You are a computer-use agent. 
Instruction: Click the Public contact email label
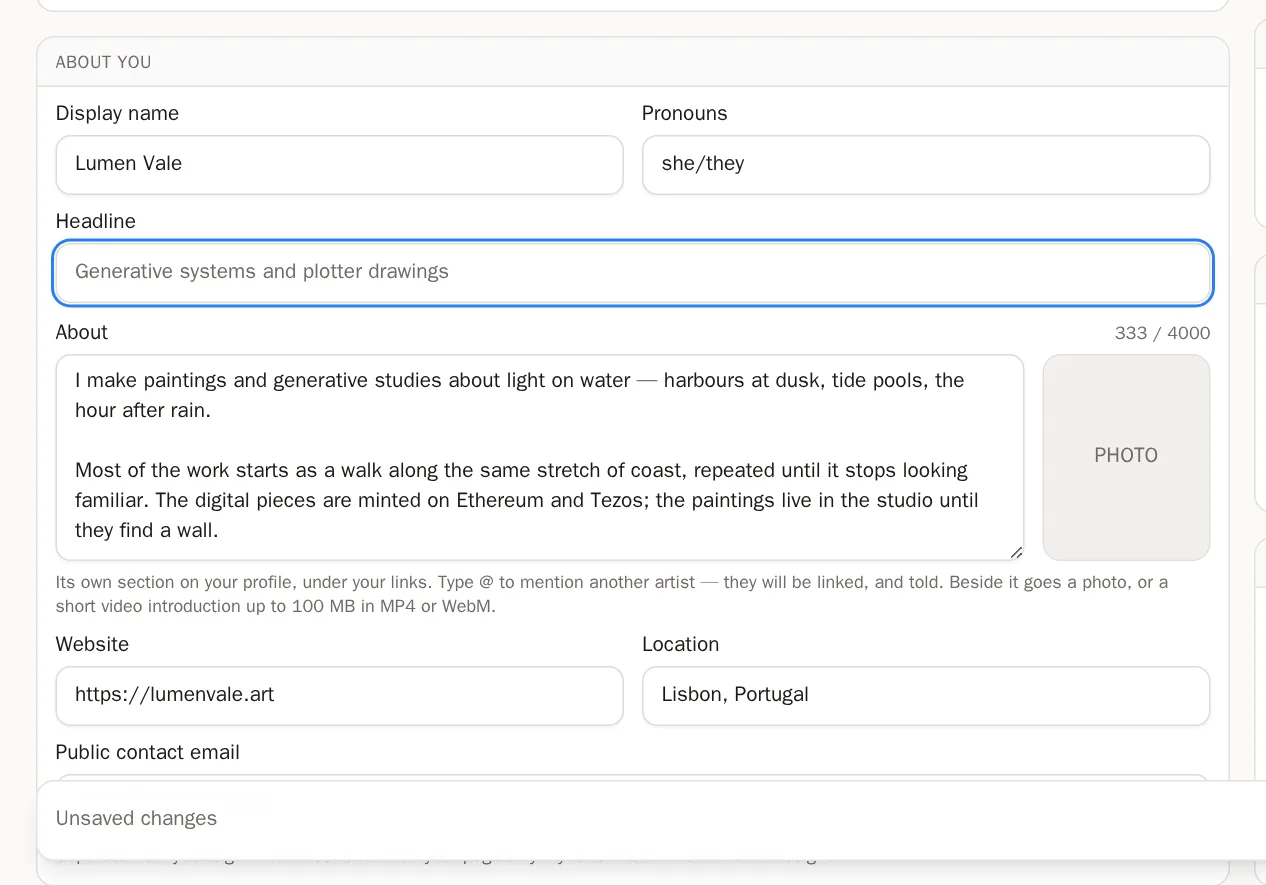click(x=148, y=752)
